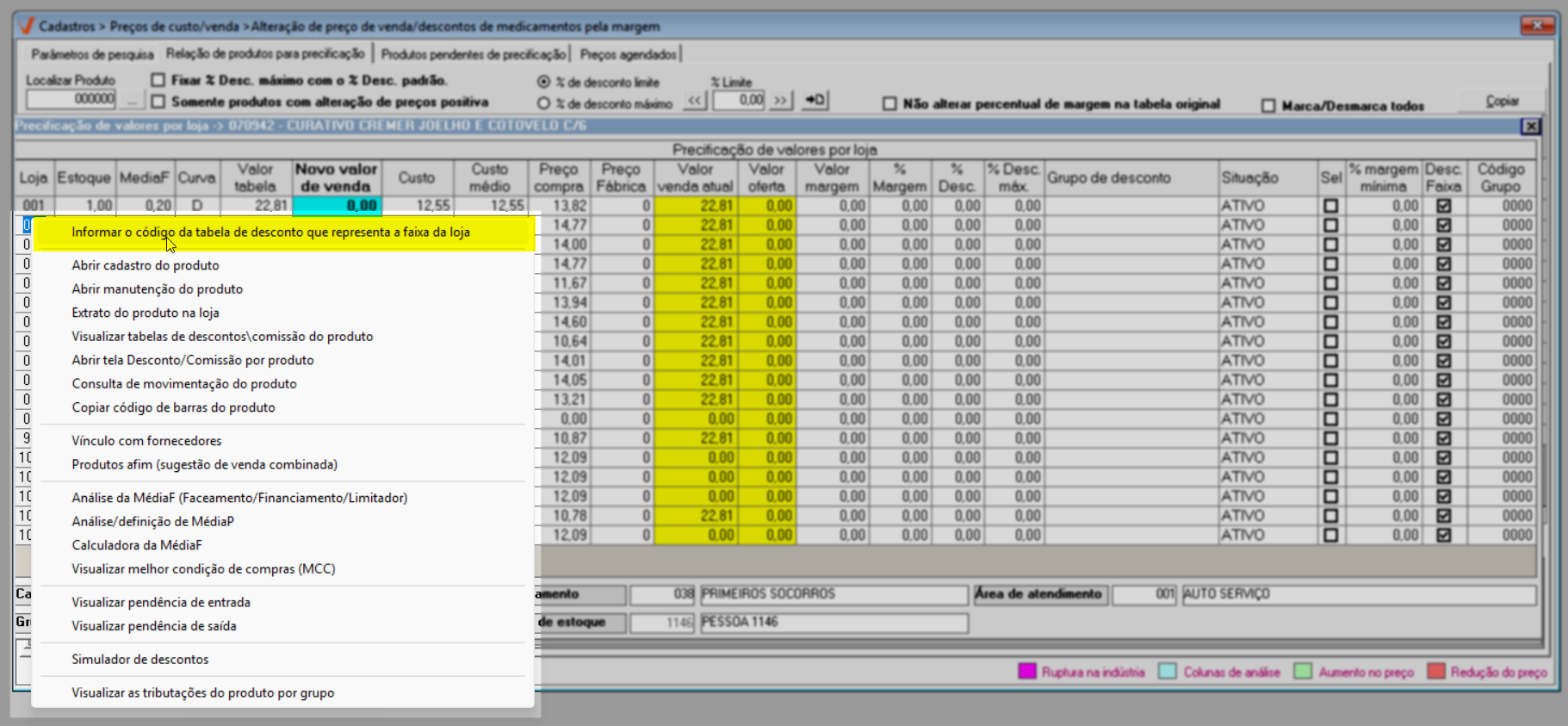Image resolution: width=1568 pixels, height=726 pixels.
Task: Select Simulador de descontos menu entry
Action: (x=140, y=660)
